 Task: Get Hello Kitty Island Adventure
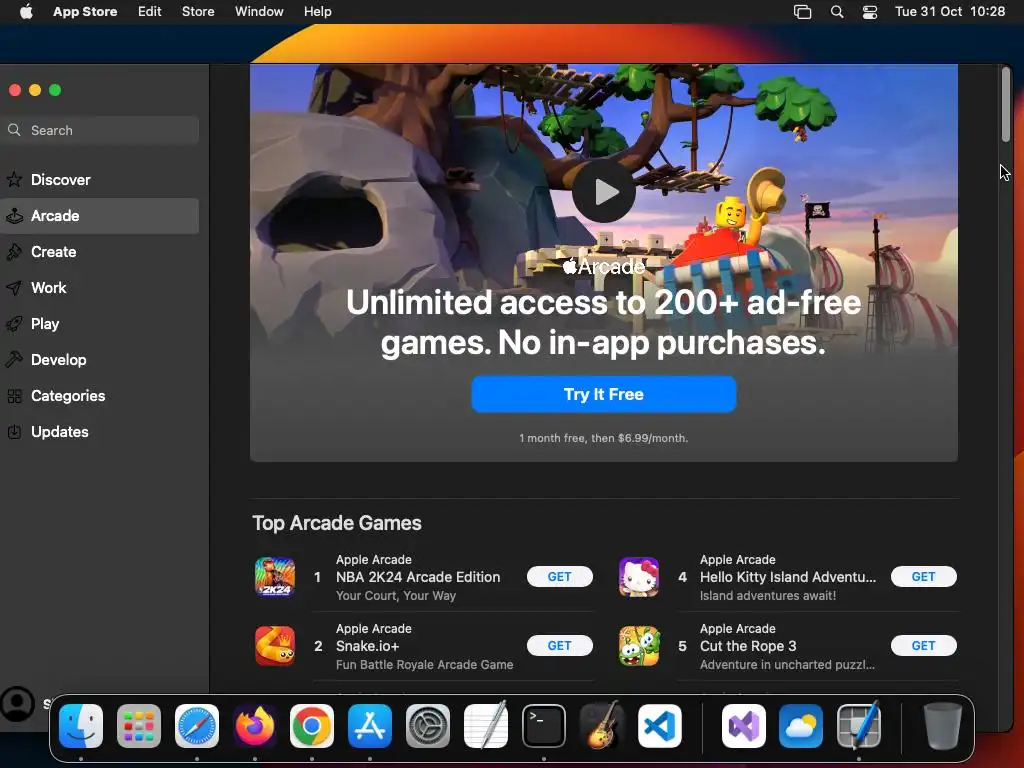(x=923, y=577)
